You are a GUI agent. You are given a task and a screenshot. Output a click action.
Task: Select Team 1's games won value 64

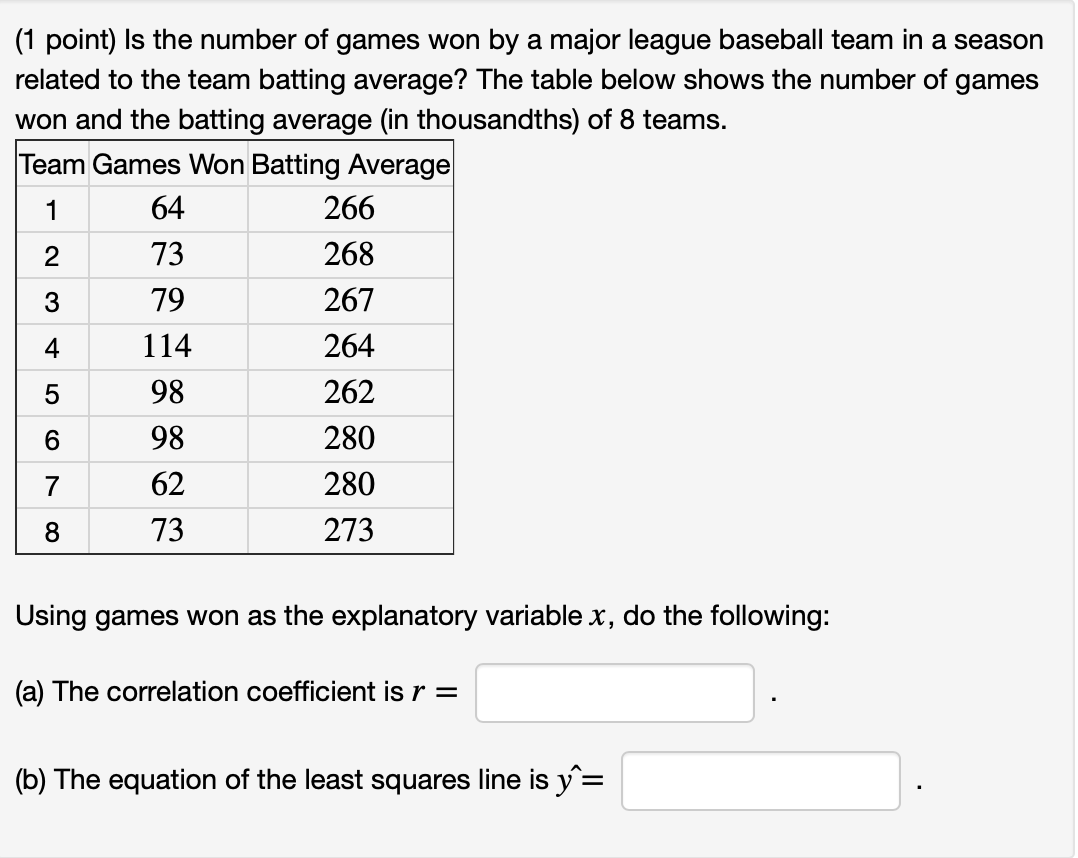pos(167,209)
